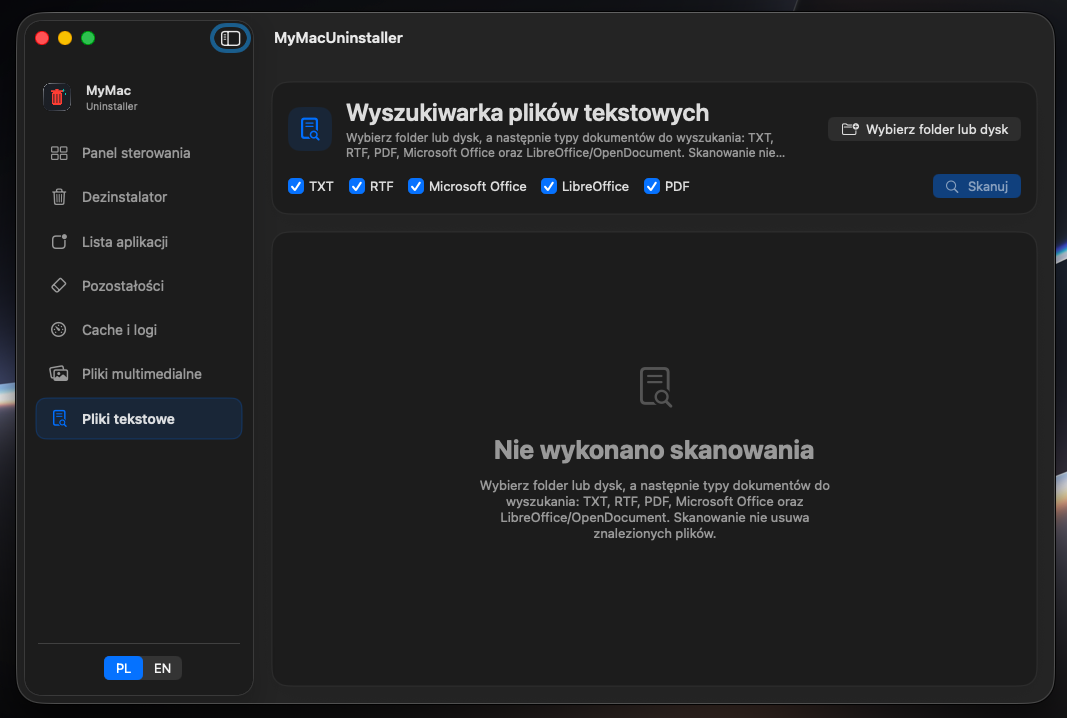The height and width of the screenshot is (718, 1067).
Task: Click Wybierz folder lub dysk button
Action: 924,129
